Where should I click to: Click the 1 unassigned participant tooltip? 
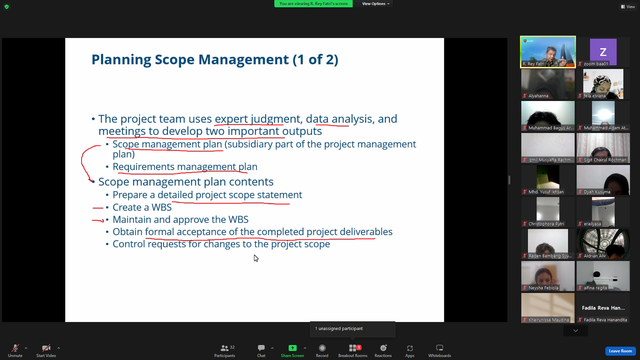pos(353,329)
